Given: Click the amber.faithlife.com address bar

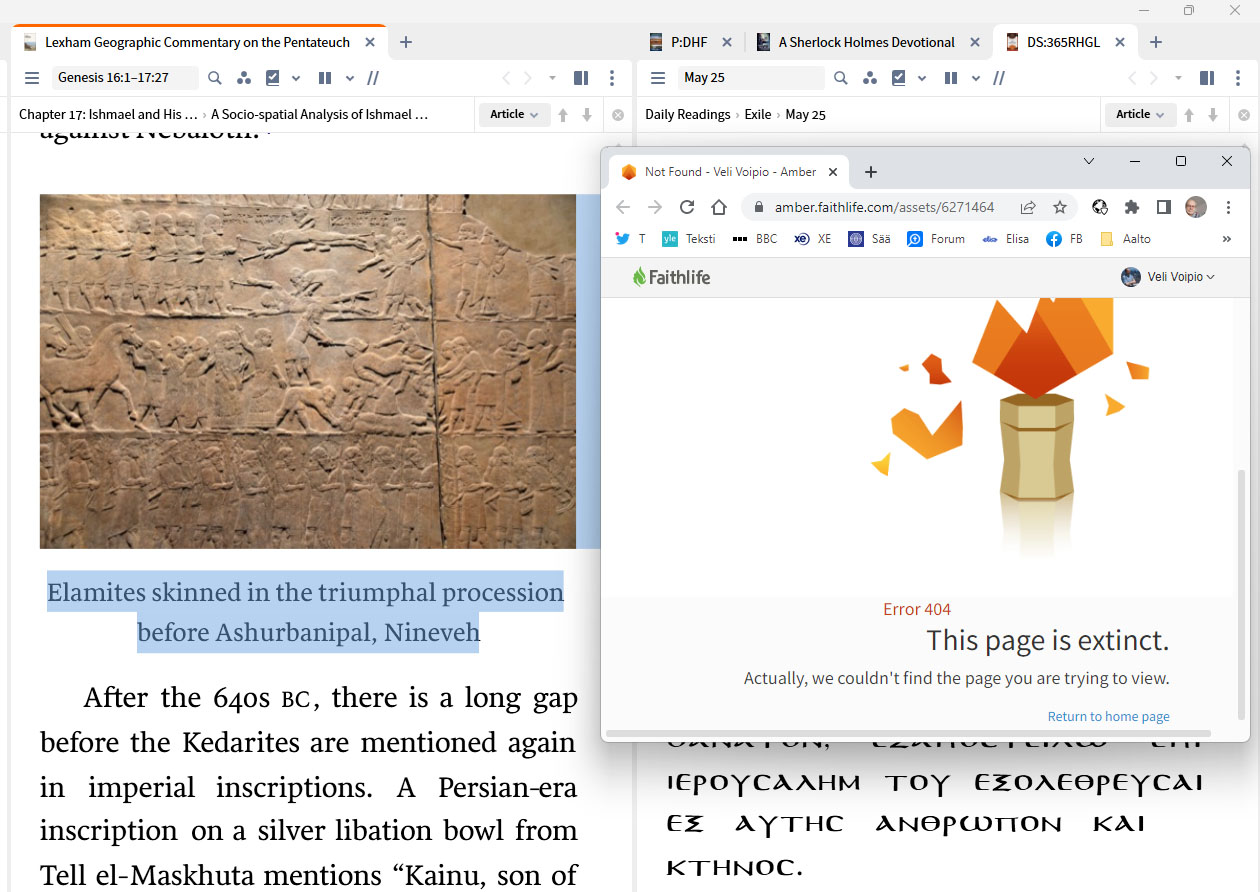Looking at the screenshot, I should coord(884,207).
